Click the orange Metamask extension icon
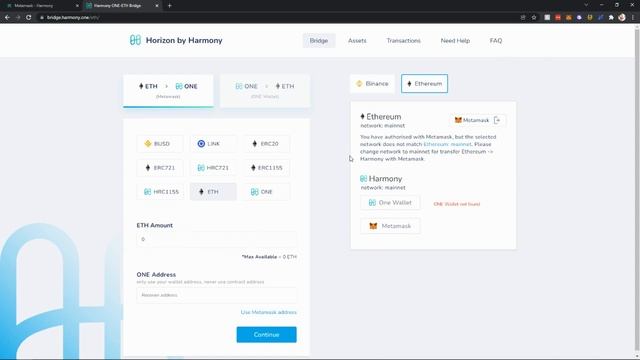 569,18
